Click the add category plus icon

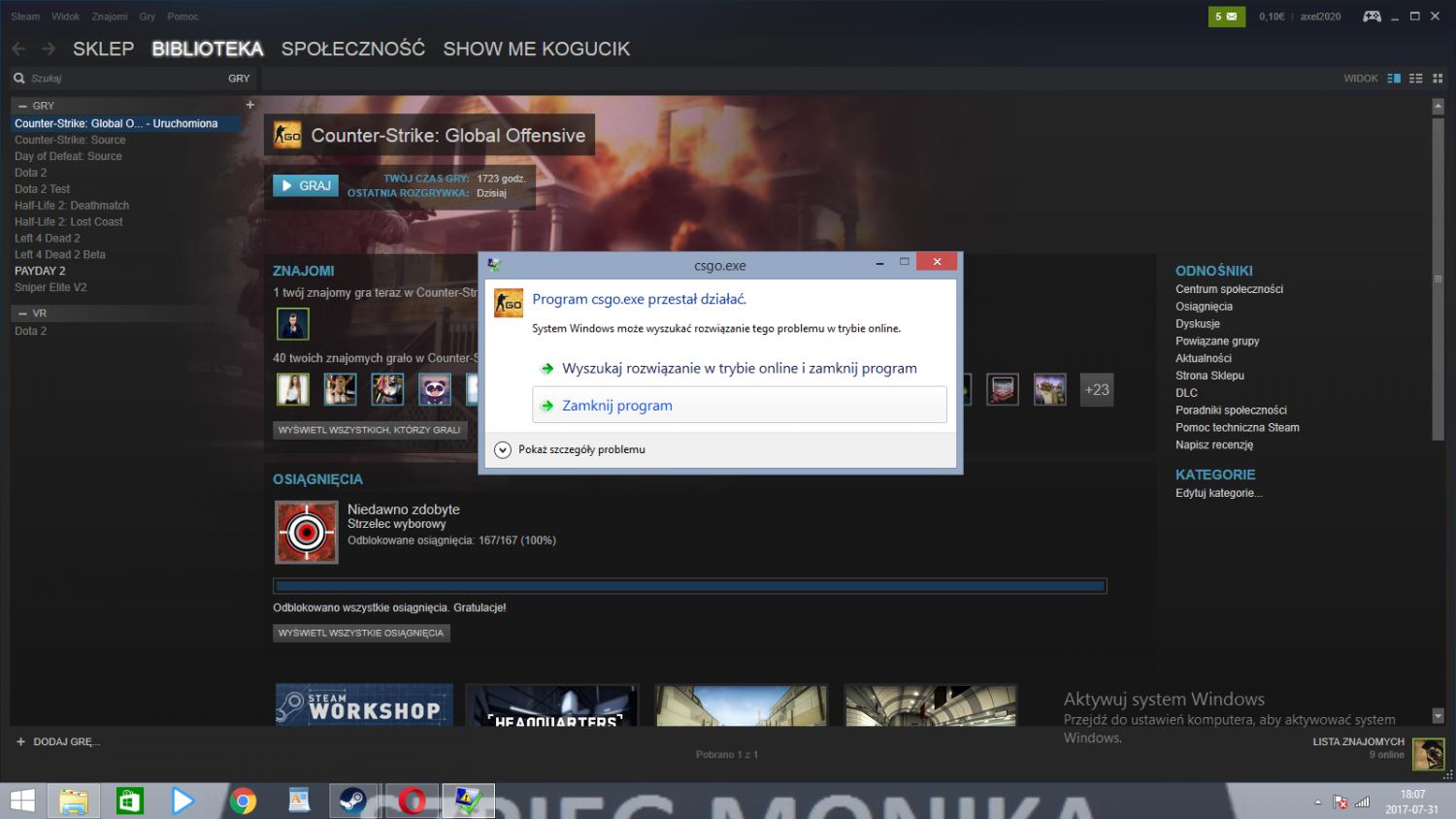pyautogui.click(x=249, y=105)
